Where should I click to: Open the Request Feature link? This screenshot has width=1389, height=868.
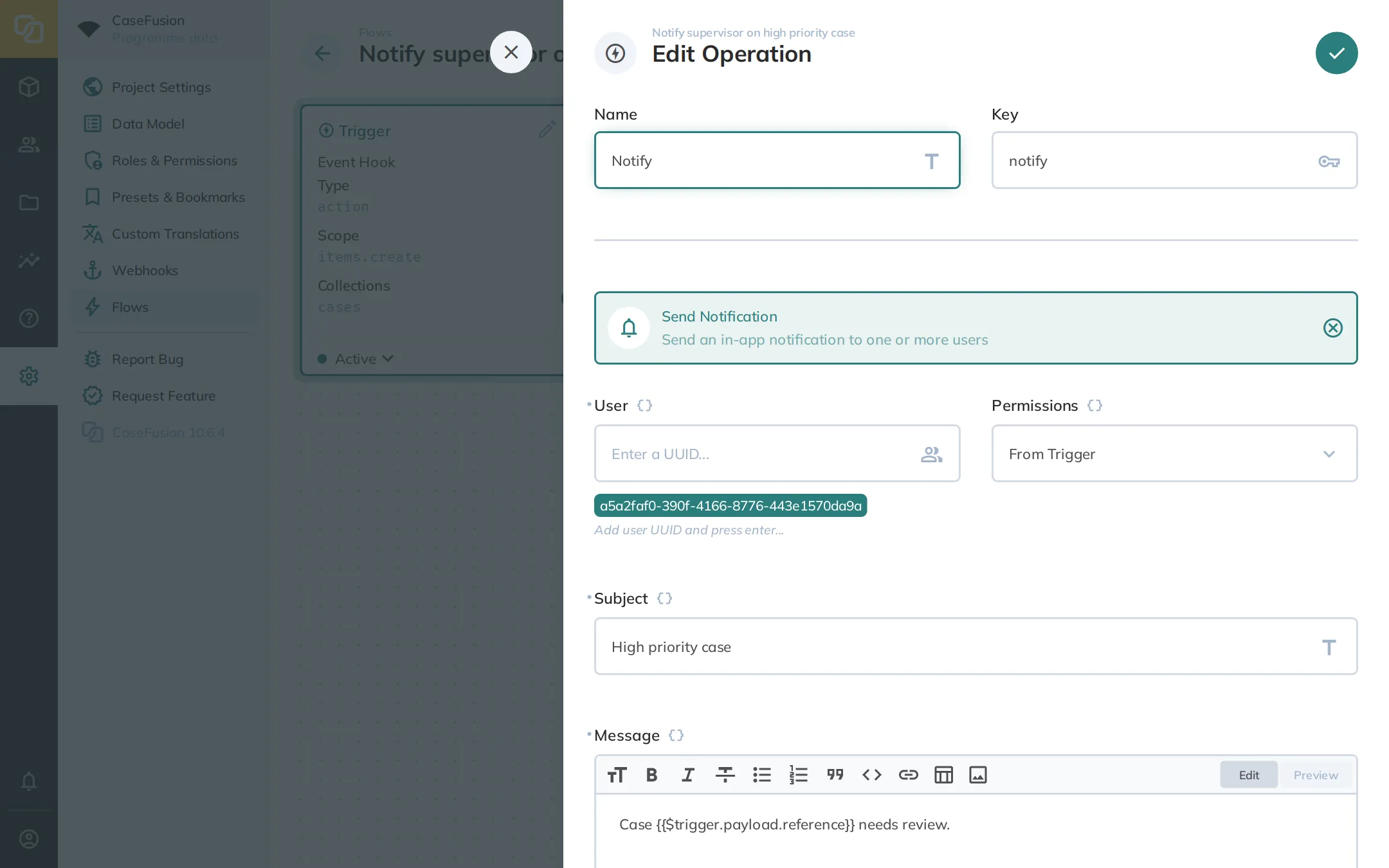(164, 395)
